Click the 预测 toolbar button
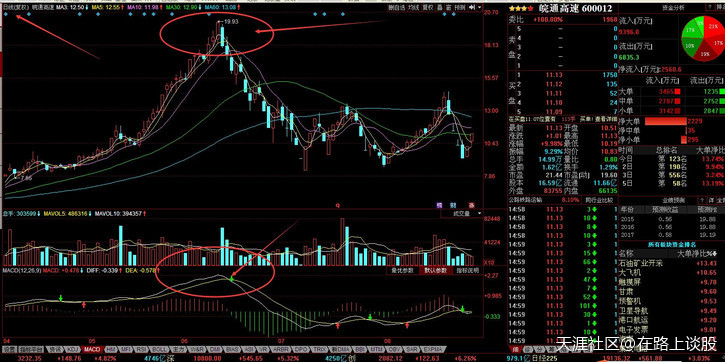 pos(460,7)
